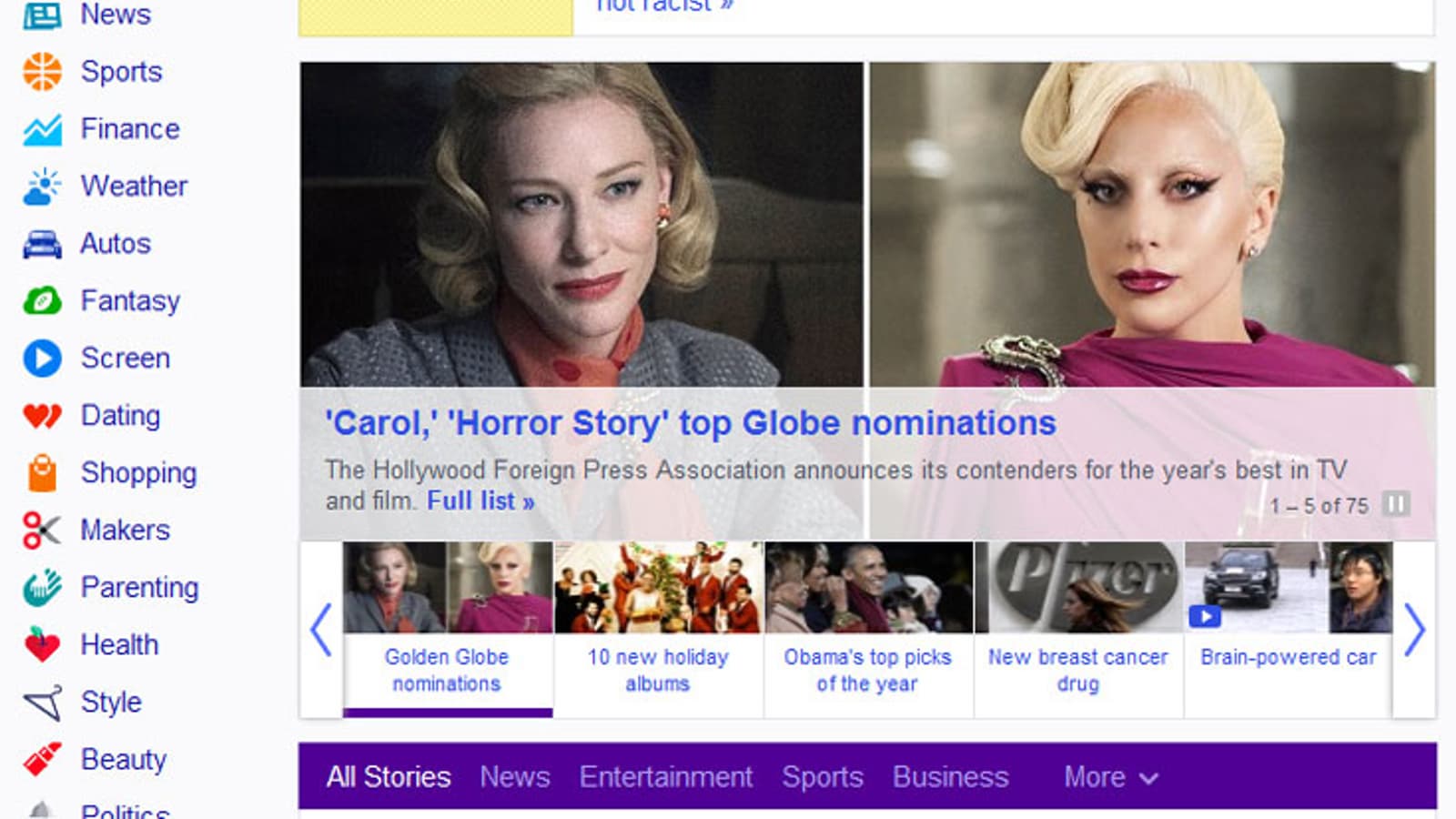Pause the featured stories slideshow
Viewport: 1456px width, 819px height.
tap(1396, 504)
